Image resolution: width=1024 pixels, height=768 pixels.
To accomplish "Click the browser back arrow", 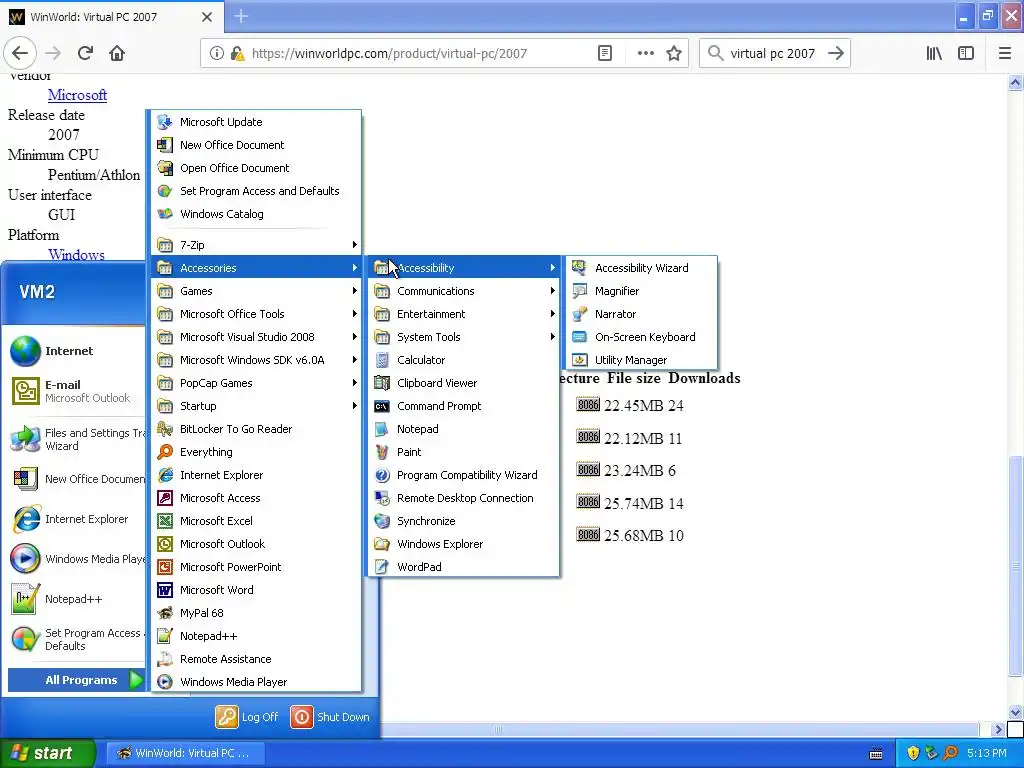I will (20, 54).
